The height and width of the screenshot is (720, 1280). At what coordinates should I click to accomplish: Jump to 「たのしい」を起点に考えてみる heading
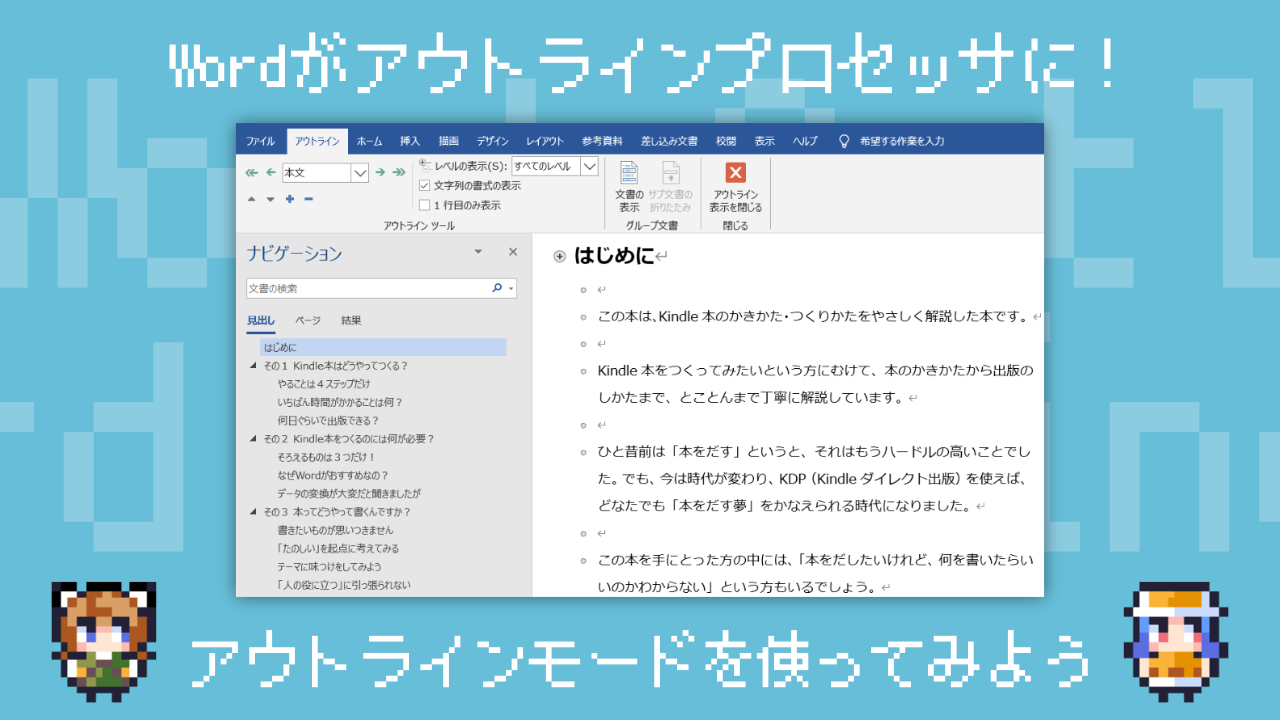pos(338,548)
